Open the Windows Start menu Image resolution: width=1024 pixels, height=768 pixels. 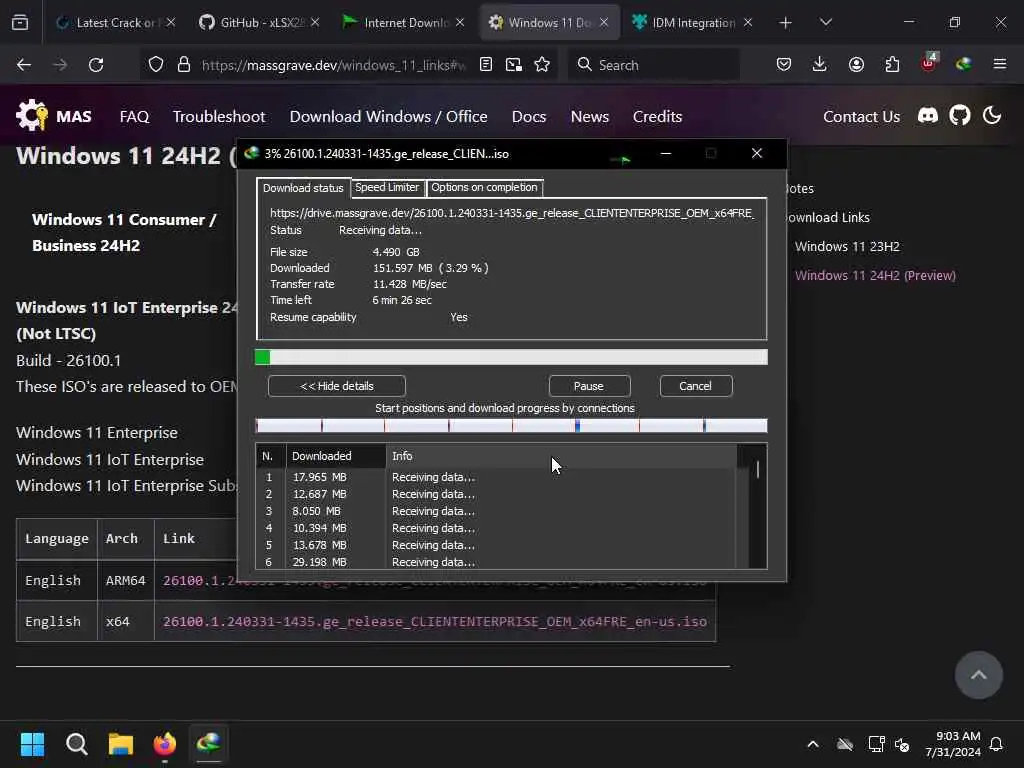32,744
